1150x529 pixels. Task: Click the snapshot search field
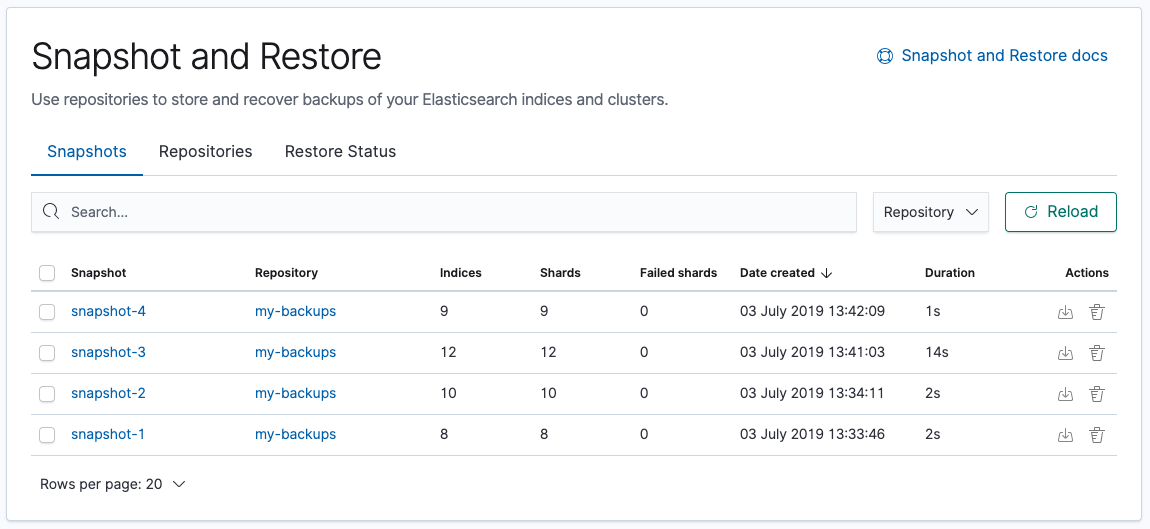click(444, 212)
